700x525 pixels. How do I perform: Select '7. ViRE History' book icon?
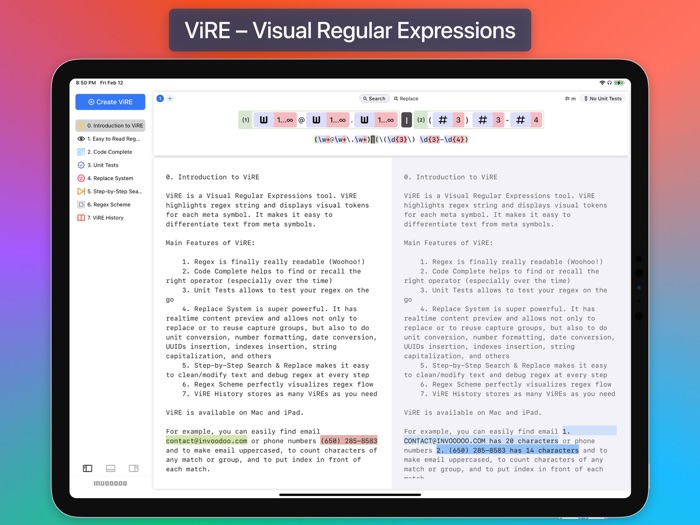pyautogui.click(x=81, y=217)
